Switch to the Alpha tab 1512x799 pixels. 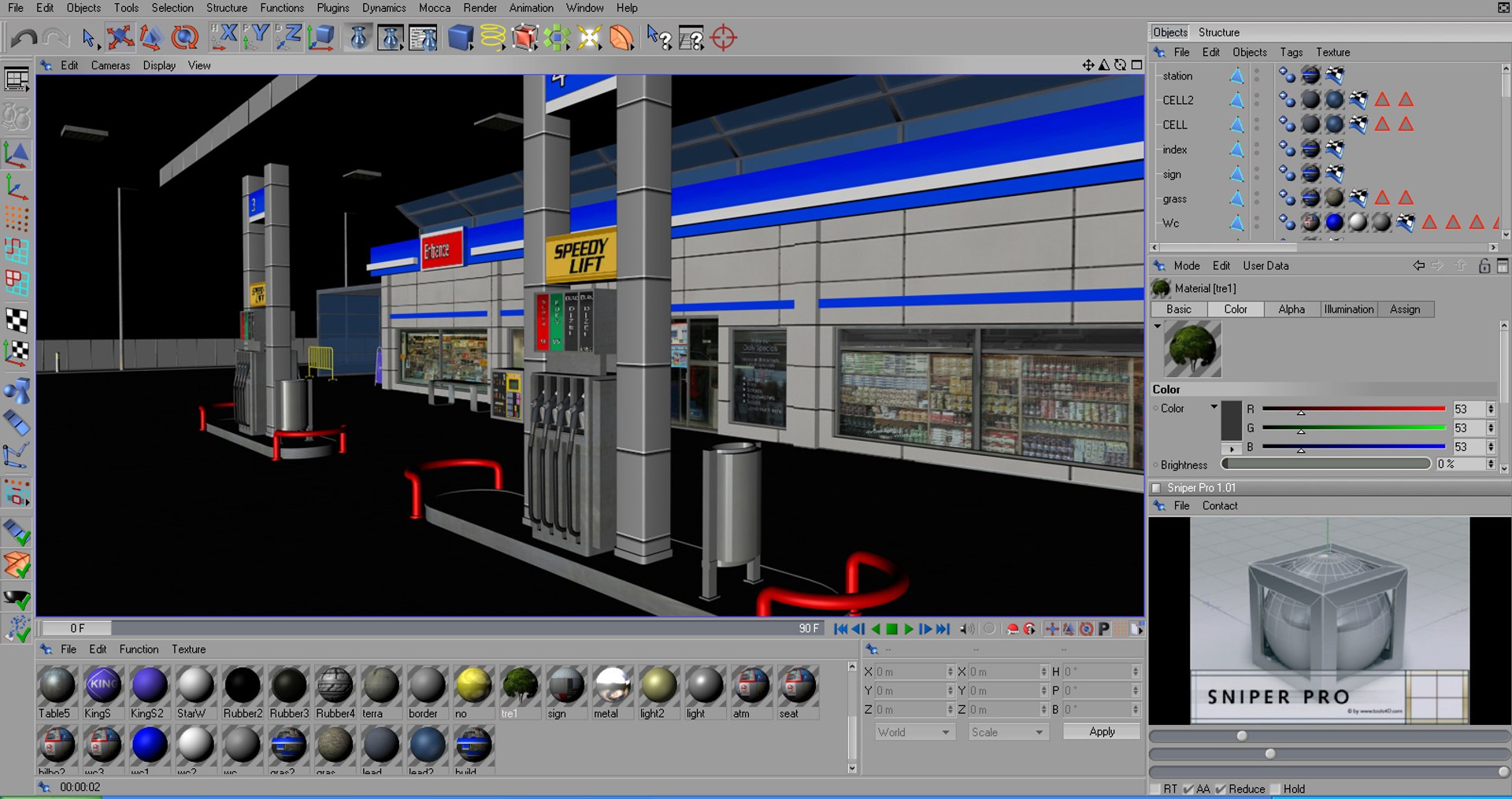(1291, 309)
